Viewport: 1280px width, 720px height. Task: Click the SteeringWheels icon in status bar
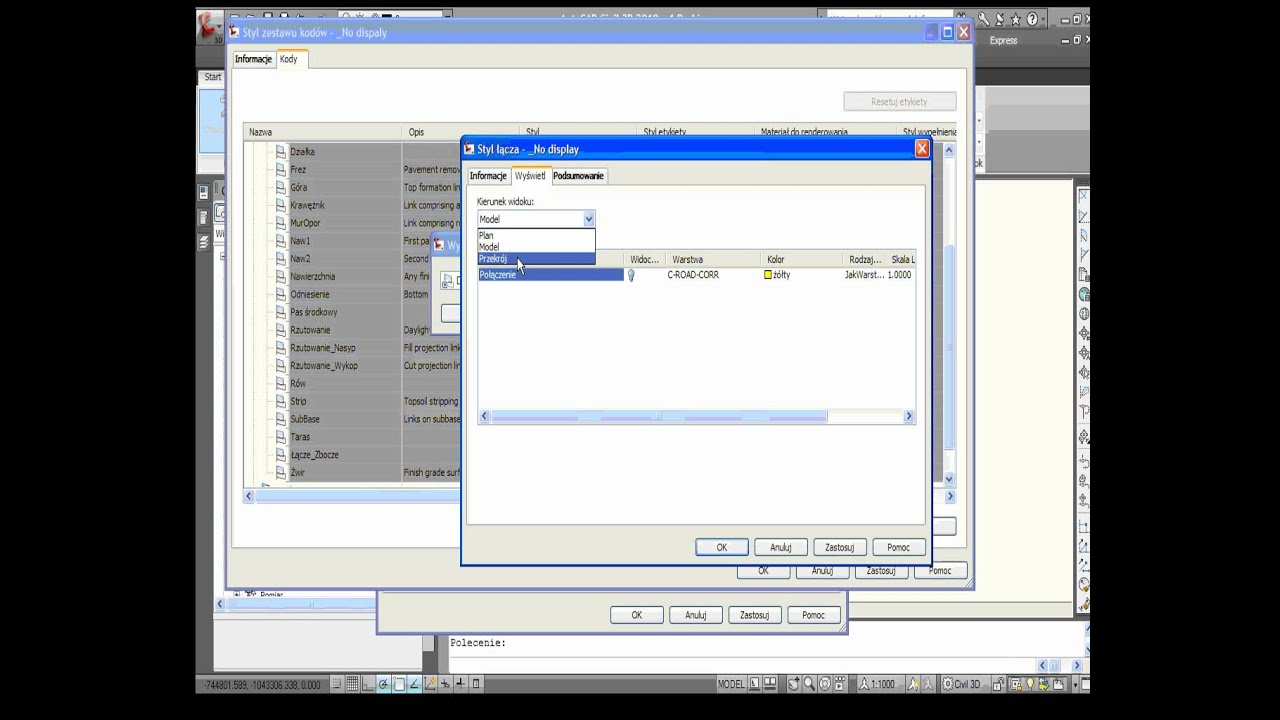tap(824, 684)
